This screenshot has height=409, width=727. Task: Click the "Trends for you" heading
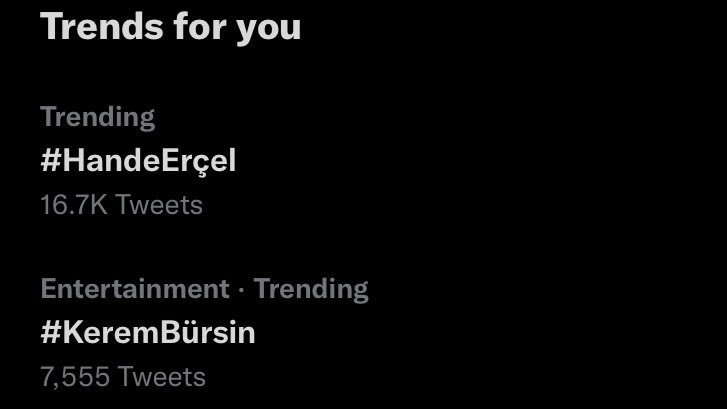click(170, 27)
